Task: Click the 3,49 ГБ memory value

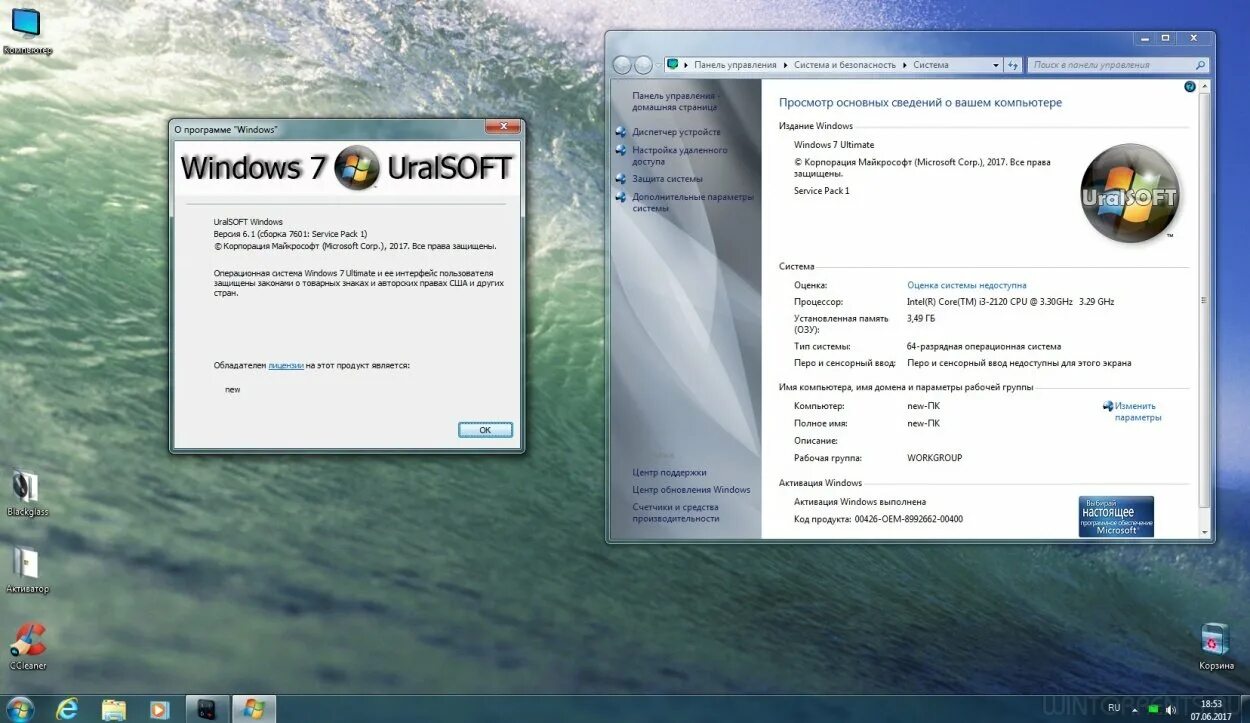Action: click(921, 319)
